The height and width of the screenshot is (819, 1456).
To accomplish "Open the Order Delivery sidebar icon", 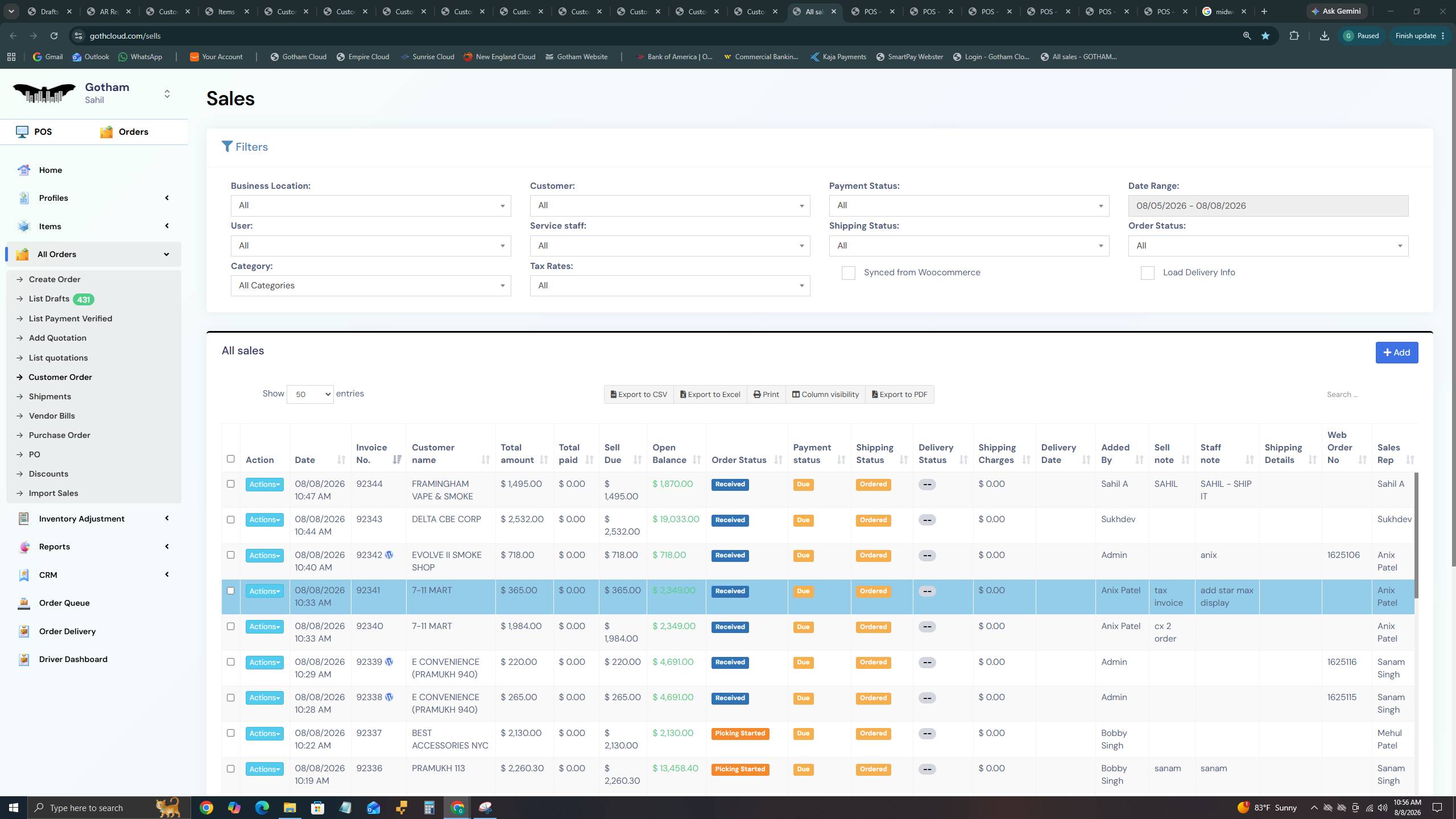I will click(x=24, y=631).
